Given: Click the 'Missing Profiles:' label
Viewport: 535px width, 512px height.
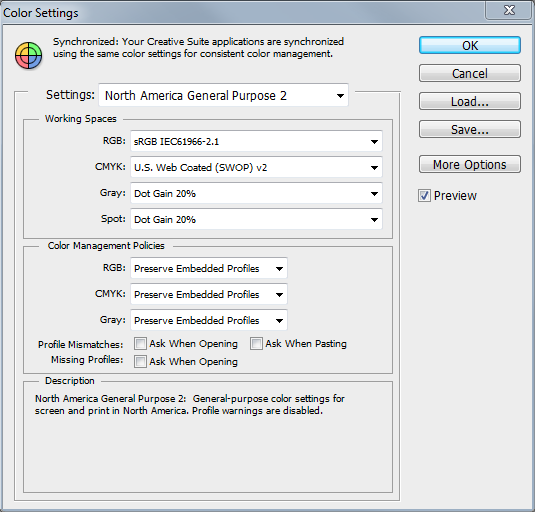Looking at the screenshot, I should coord(87,360).
